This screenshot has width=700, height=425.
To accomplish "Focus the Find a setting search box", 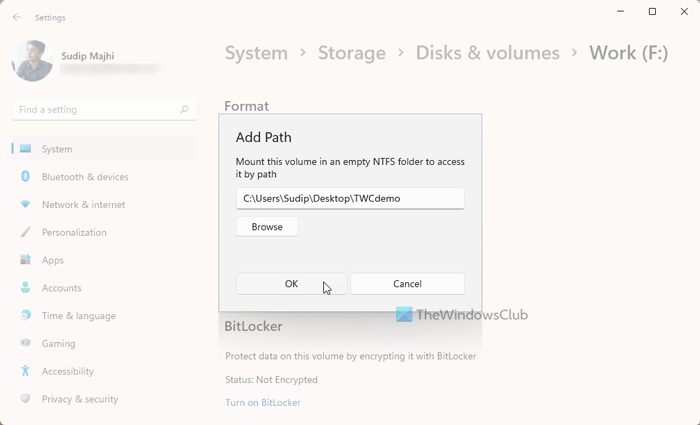I will coord(95,110).
